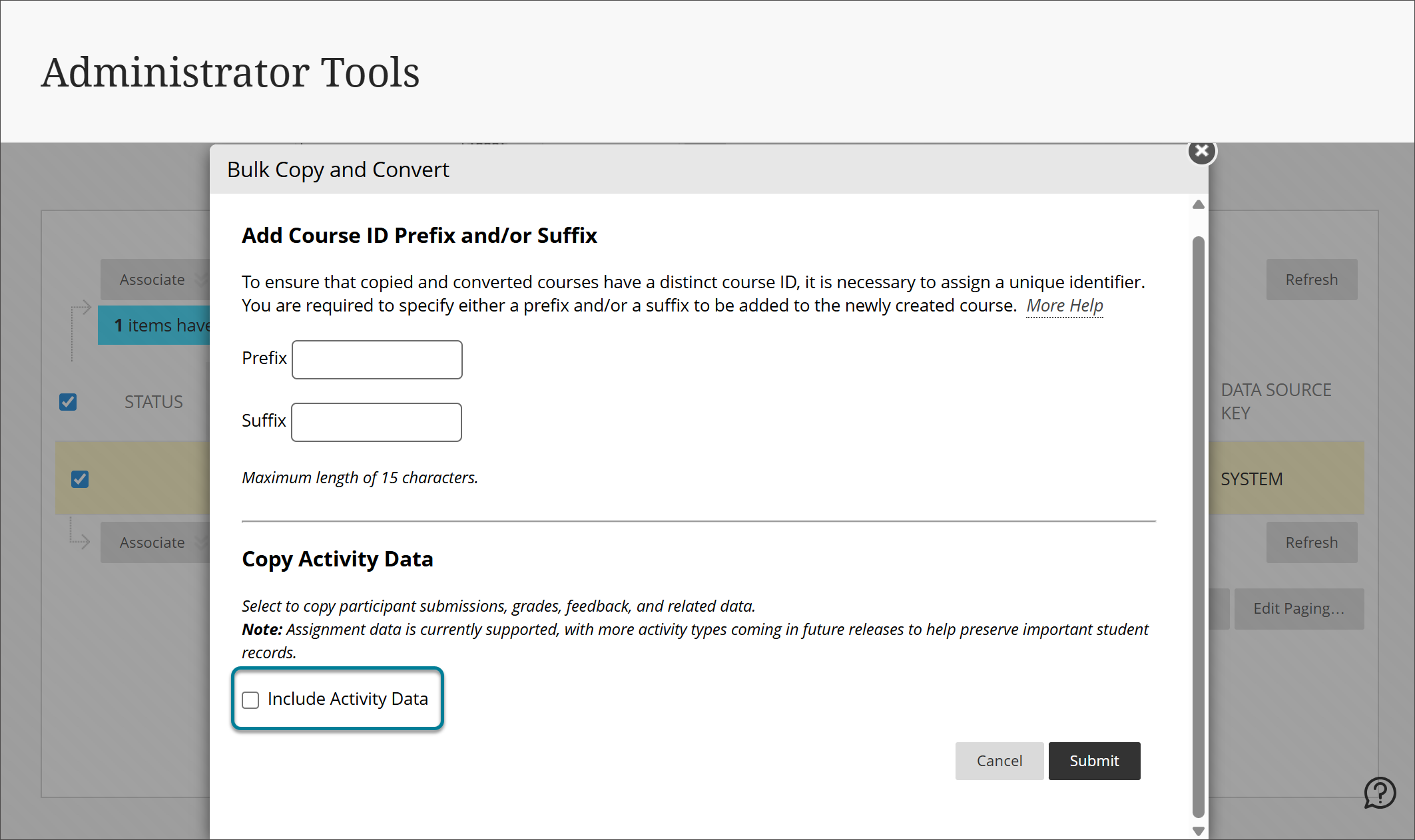
Task: Click inside the Suffix input field
Action: pos(376,422)
